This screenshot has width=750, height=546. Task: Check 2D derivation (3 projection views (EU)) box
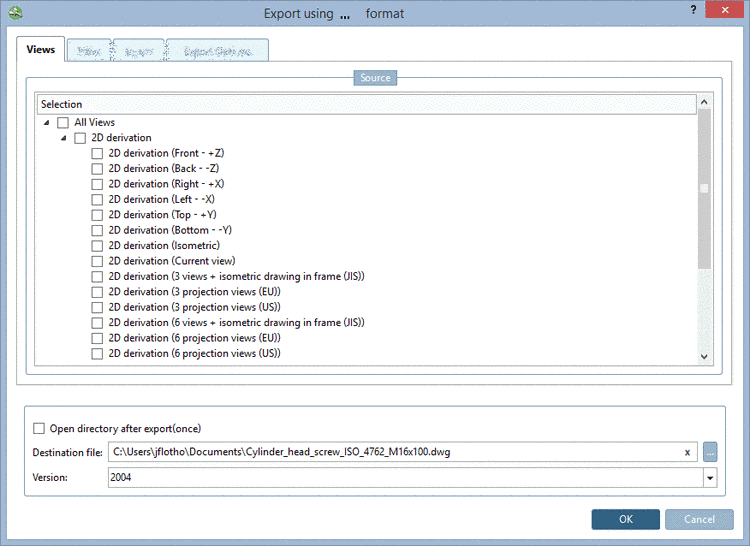[97, 292]
